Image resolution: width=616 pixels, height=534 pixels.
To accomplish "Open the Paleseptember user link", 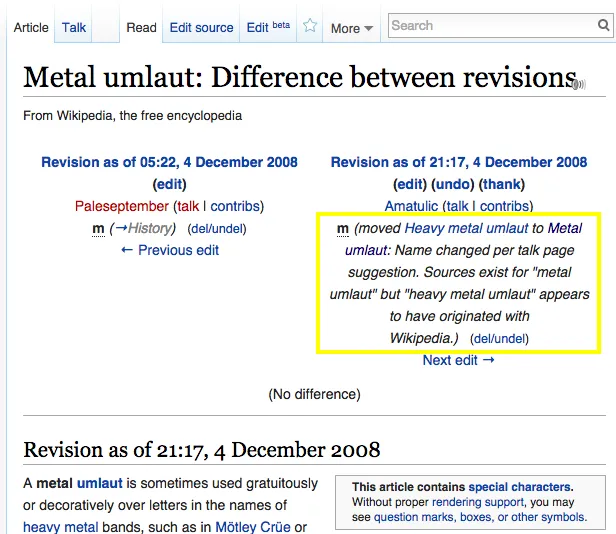I will 121,206.
